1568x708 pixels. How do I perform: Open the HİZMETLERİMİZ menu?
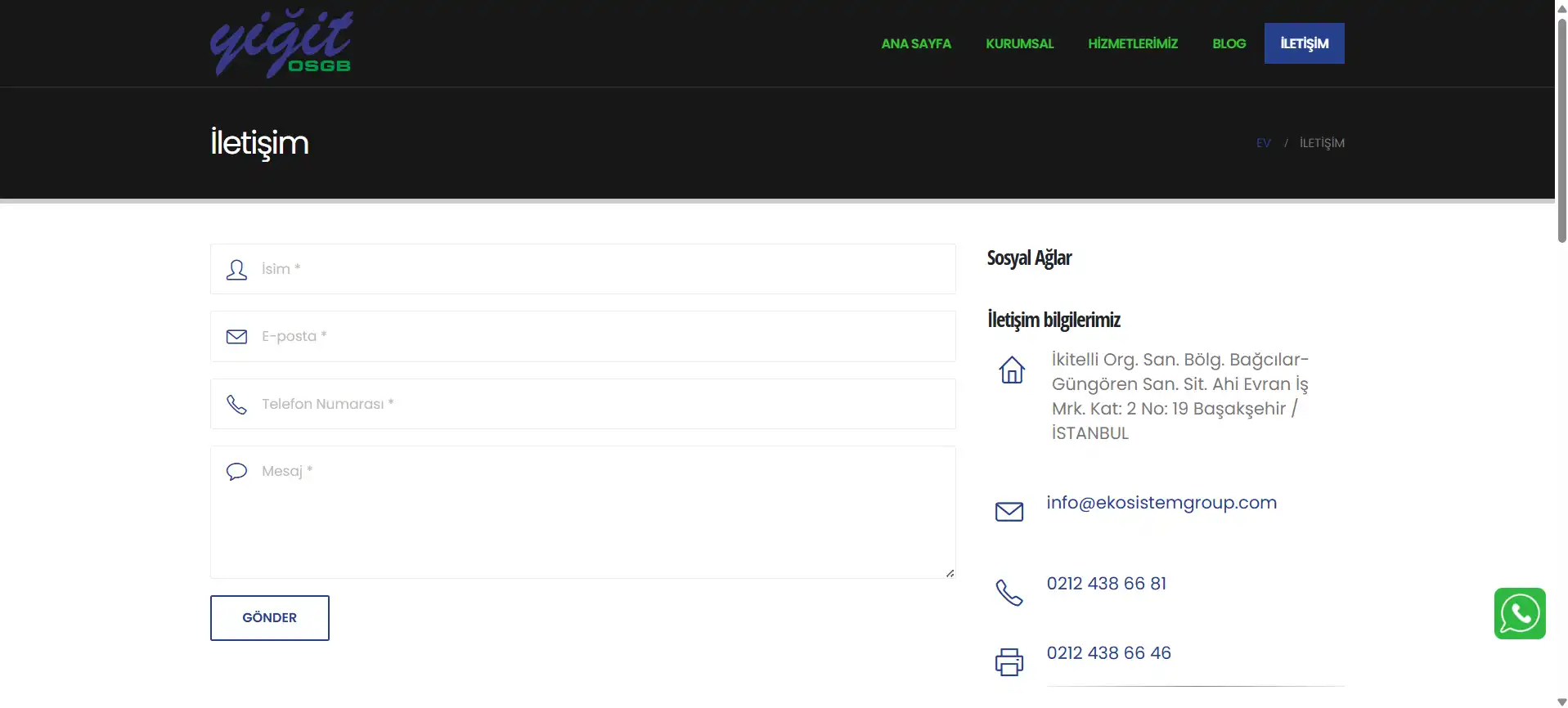1133,43
